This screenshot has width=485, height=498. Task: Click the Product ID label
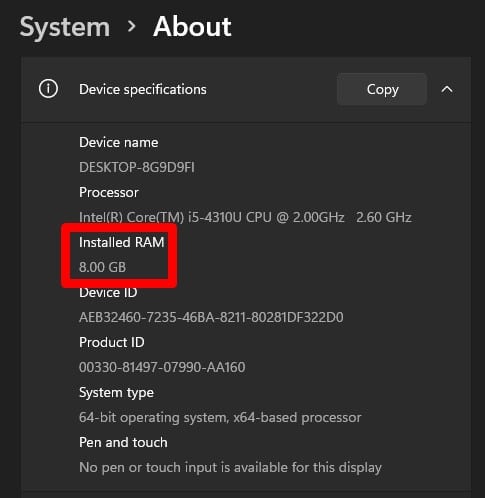[112, 342]
